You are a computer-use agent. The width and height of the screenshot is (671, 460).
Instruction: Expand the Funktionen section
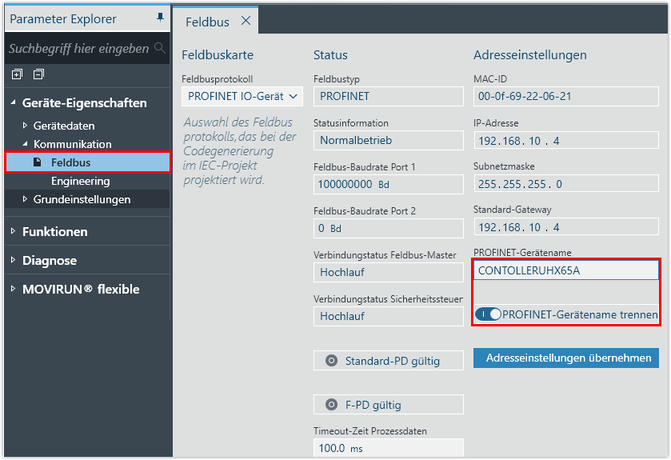click(x=13, y=232)
